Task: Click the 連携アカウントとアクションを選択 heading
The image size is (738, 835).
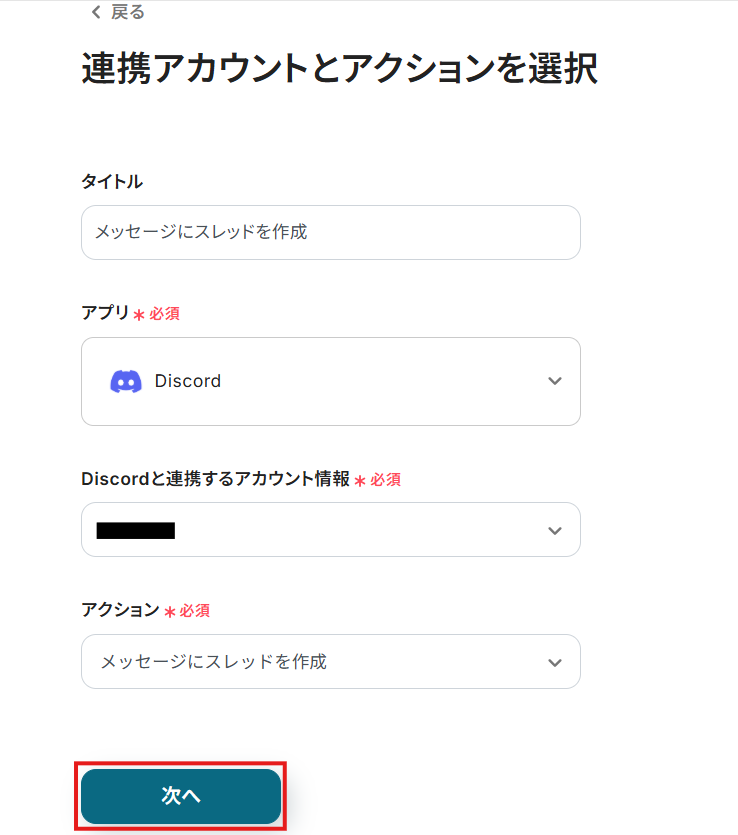Action: [x=339, y=69]
